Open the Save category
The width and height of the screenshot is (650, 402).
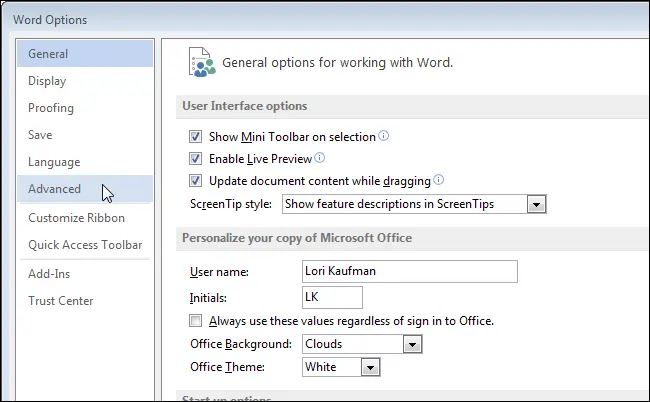click(x=85, y=135)
